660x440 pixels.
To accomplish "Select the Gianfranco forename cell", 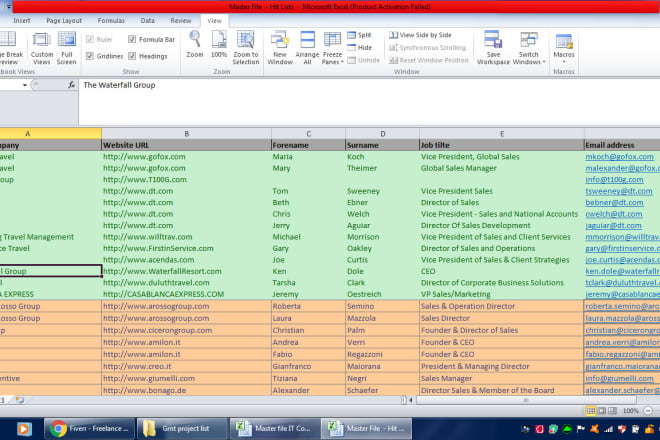I will pos(309,366).
